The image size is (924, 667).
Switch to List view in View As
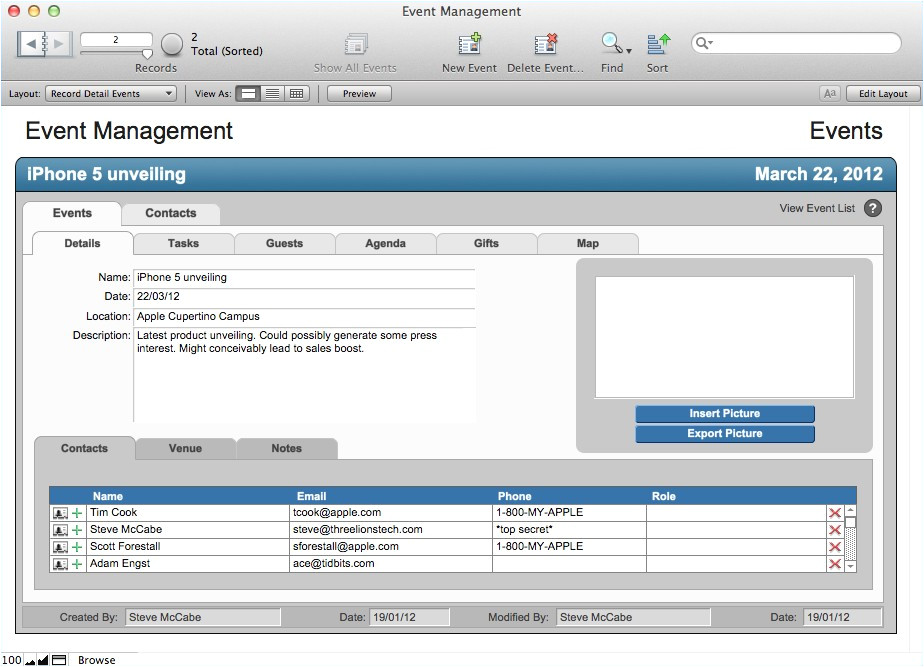272,94
